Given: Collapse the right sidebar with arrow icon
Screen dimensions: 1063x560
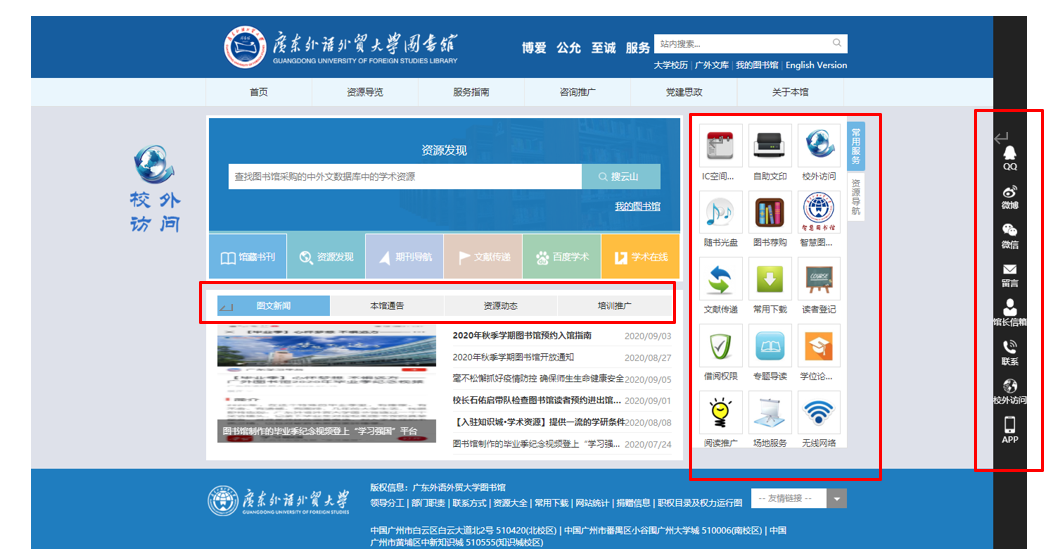Looking at the screenshot, I should click(x=1001, y=138).
